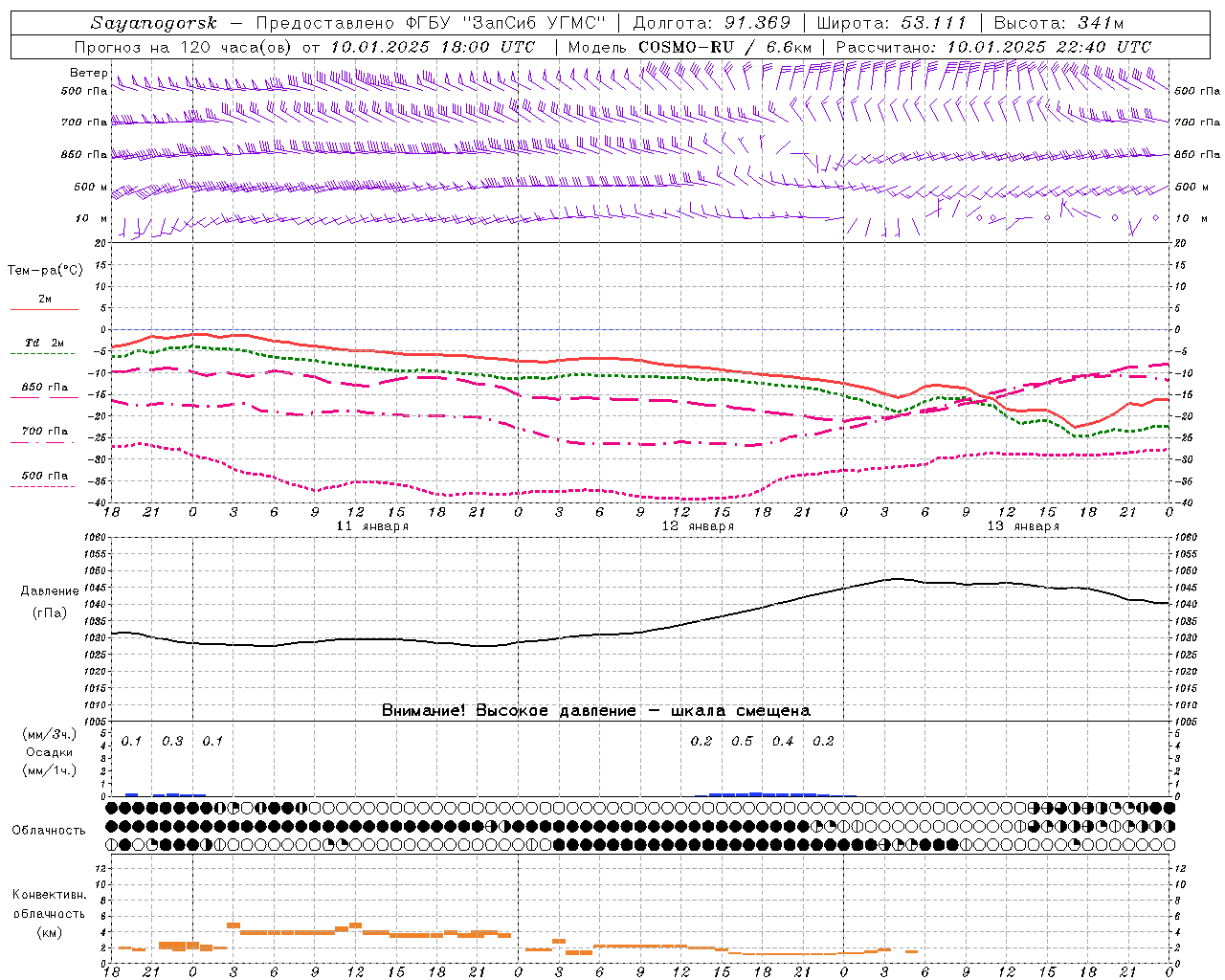Click 'Прогноз на 120 часа(ов)' header text
The height and width of the screenshot is (980, 1225).
pos(185,47)
